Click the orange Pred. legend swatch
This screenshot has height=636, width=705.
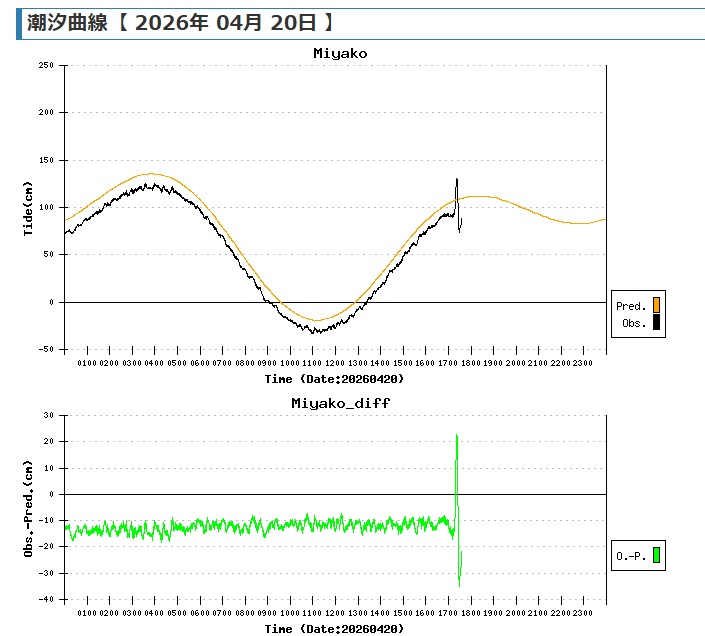coord(656,306)
